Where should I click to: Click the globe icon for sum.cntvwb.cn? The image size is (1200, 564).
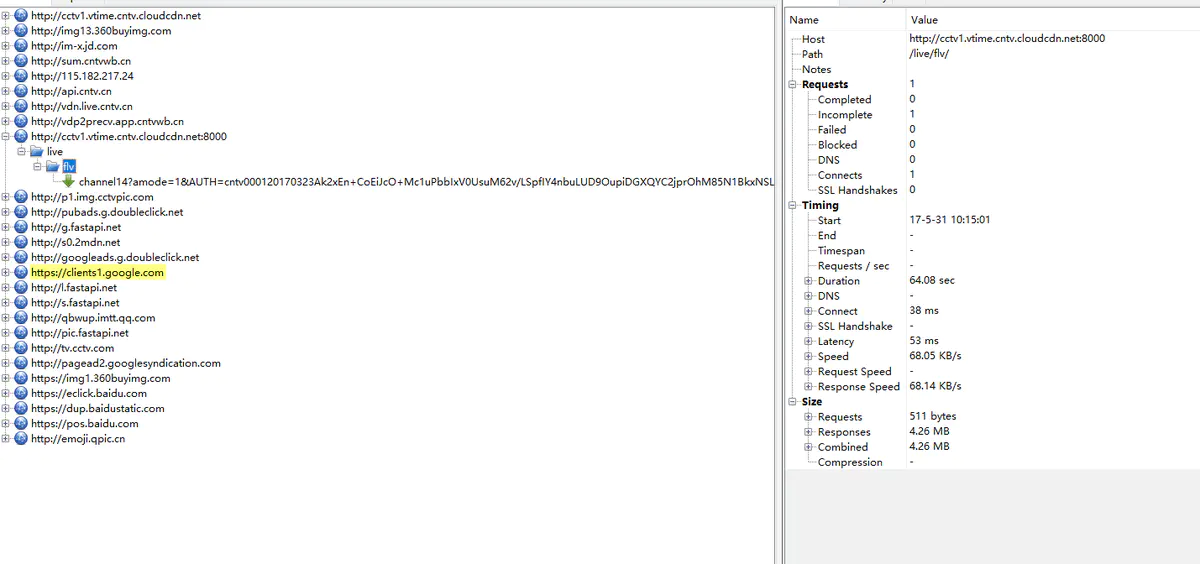click(x=21, y=61)
